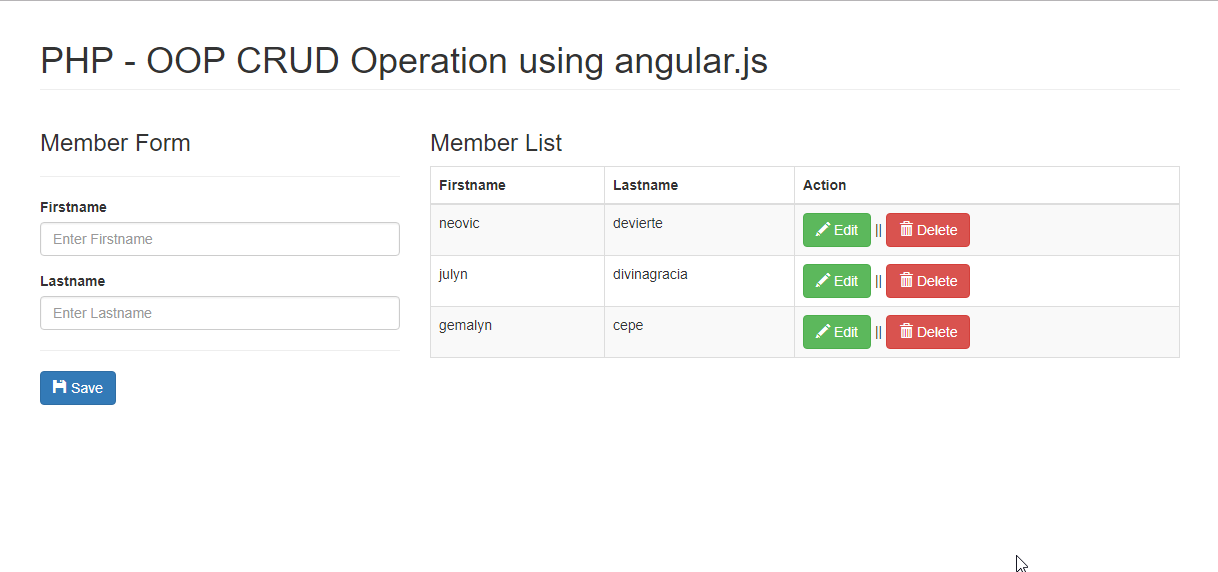Select the devierte lastname cell
The image size is (1218, 572).
pos(699,230)
